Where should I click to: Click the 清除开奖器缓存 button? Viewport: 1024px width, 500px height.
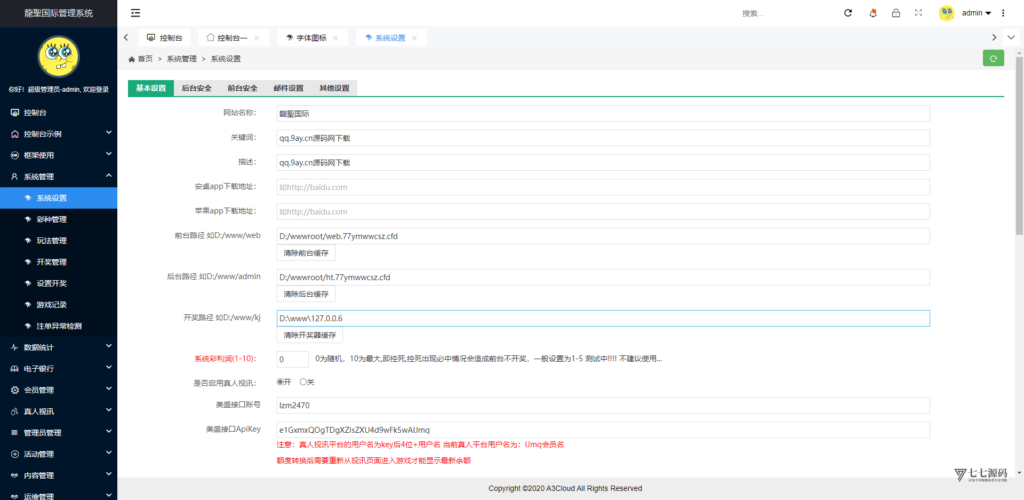[311, 335]
